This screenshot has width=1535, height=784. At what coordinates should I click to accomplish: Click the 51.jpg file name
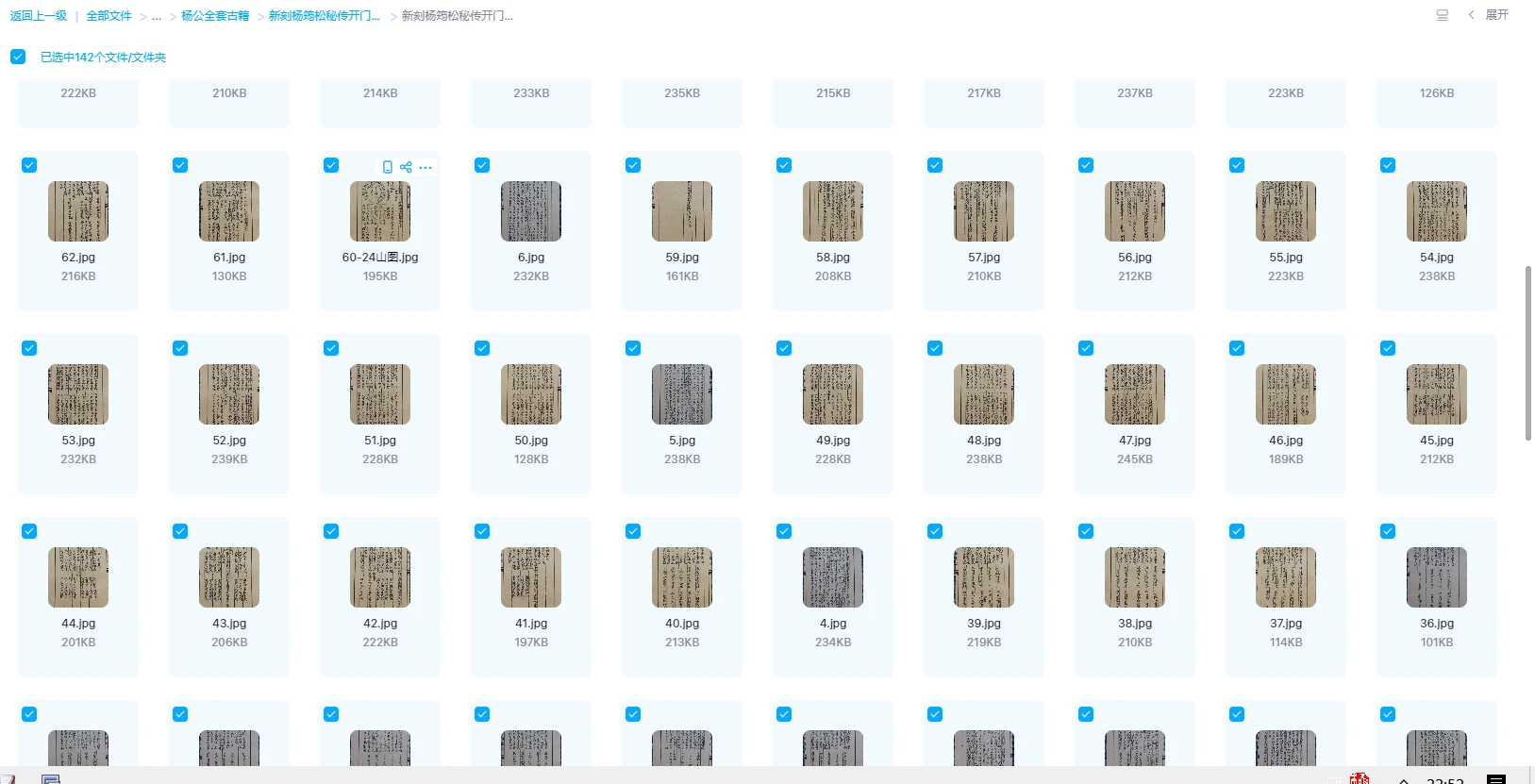pos(380,441)
